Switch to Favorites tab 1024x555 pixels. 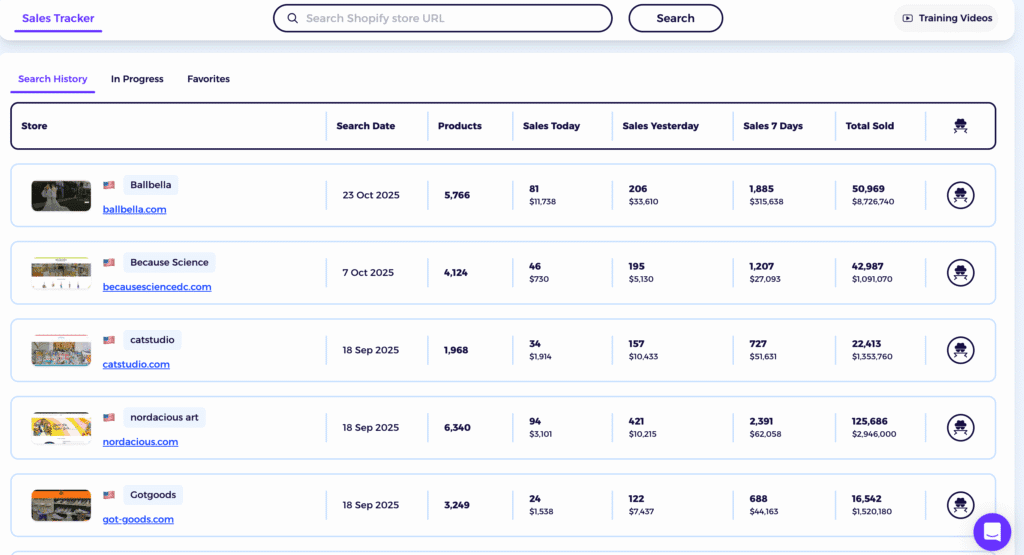208,79
